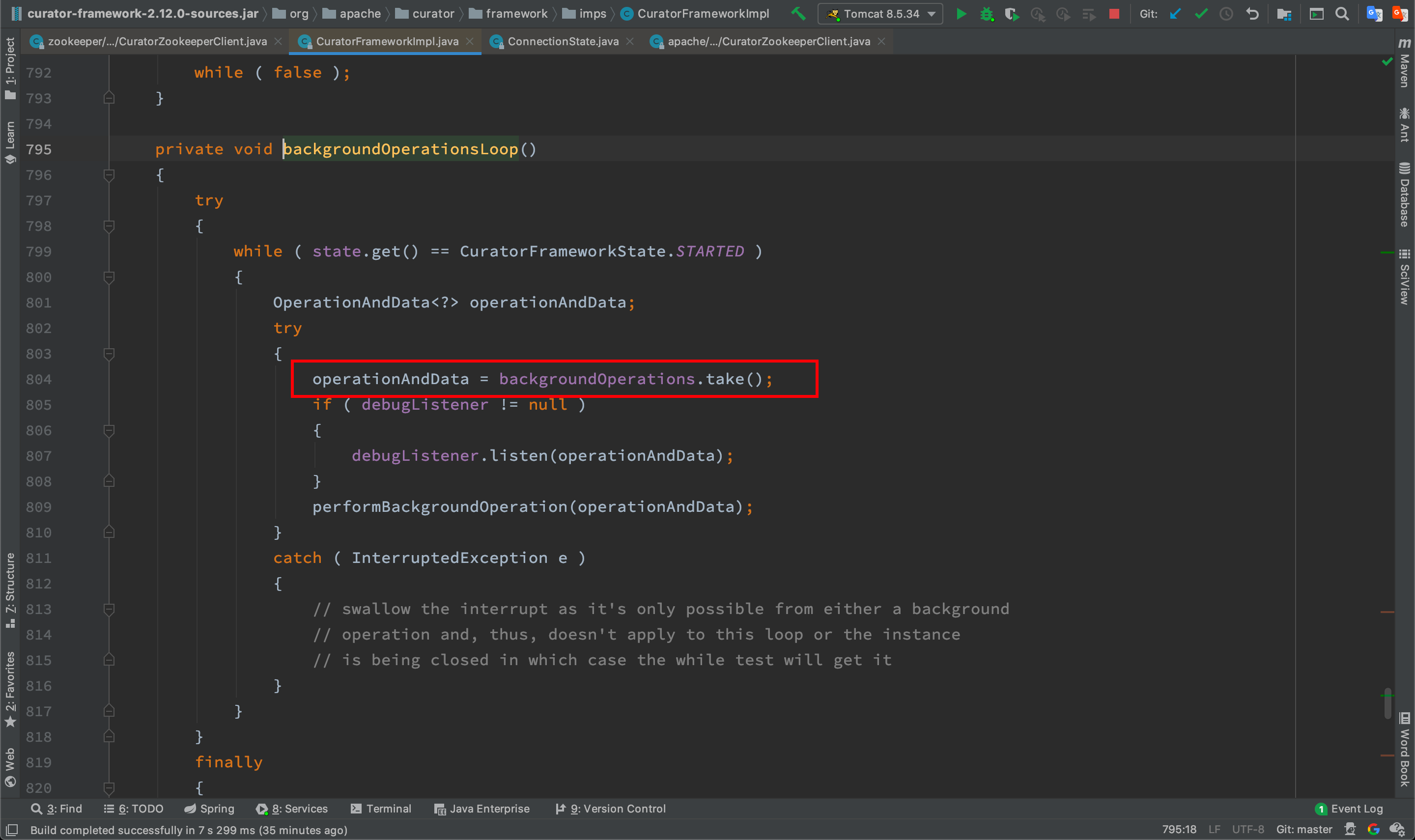This screenshot has width=1415, height=840.
Task: Click the green Run button
Action: [961, 14]
